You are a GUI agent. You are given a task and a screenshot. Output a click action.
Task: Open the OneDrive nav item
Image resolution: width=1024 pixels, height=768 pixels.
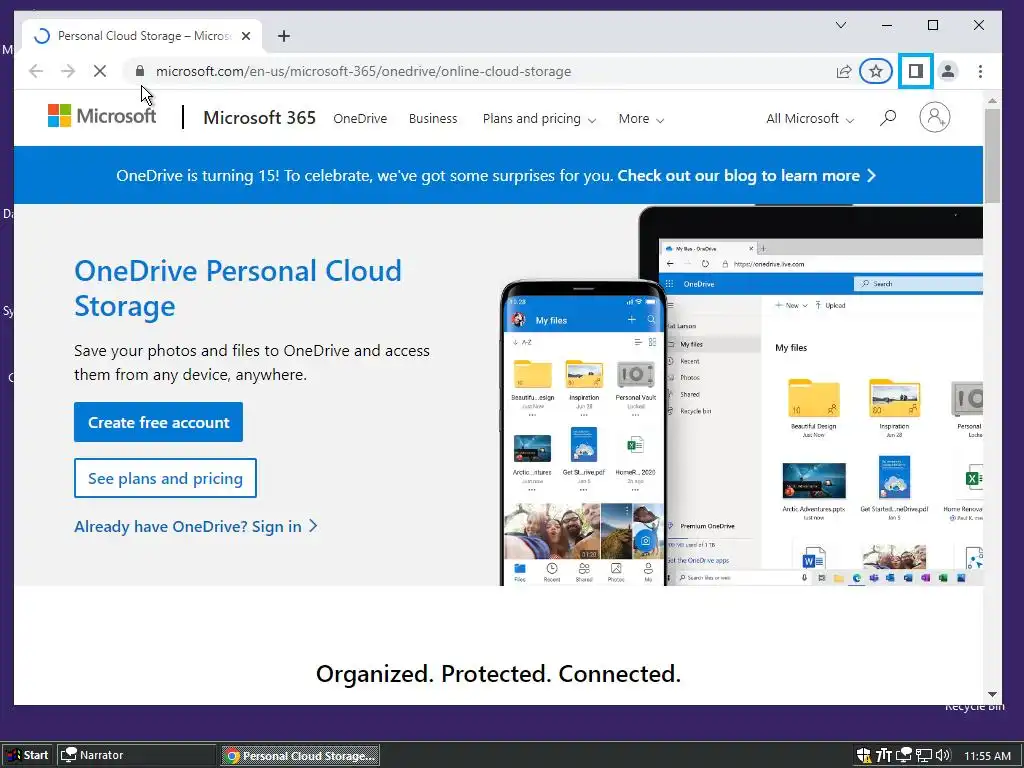(x=360, y=119)
